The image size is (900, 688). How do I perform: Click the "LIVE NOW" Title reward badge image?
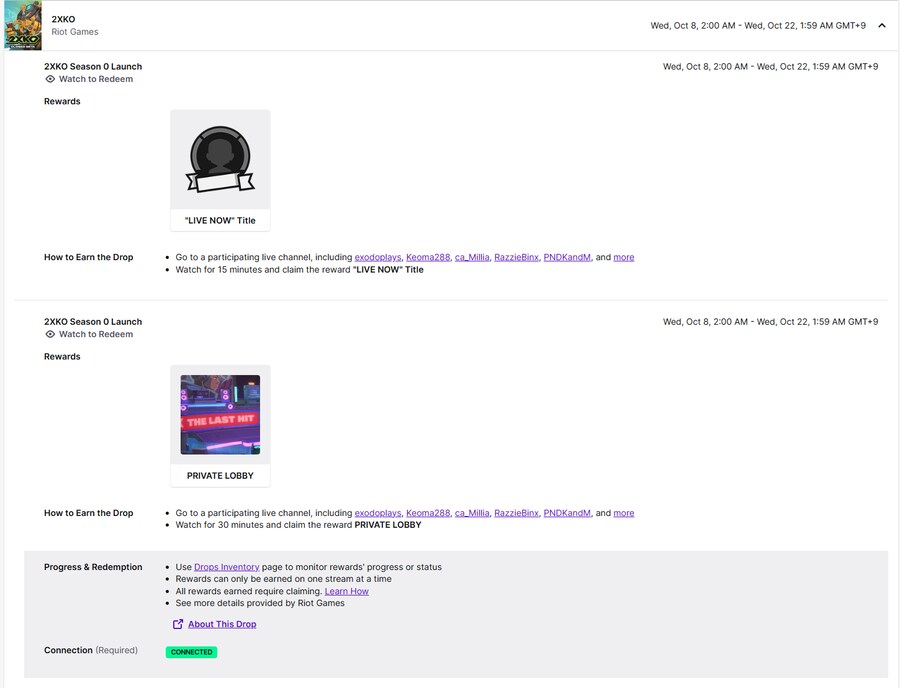220,161
